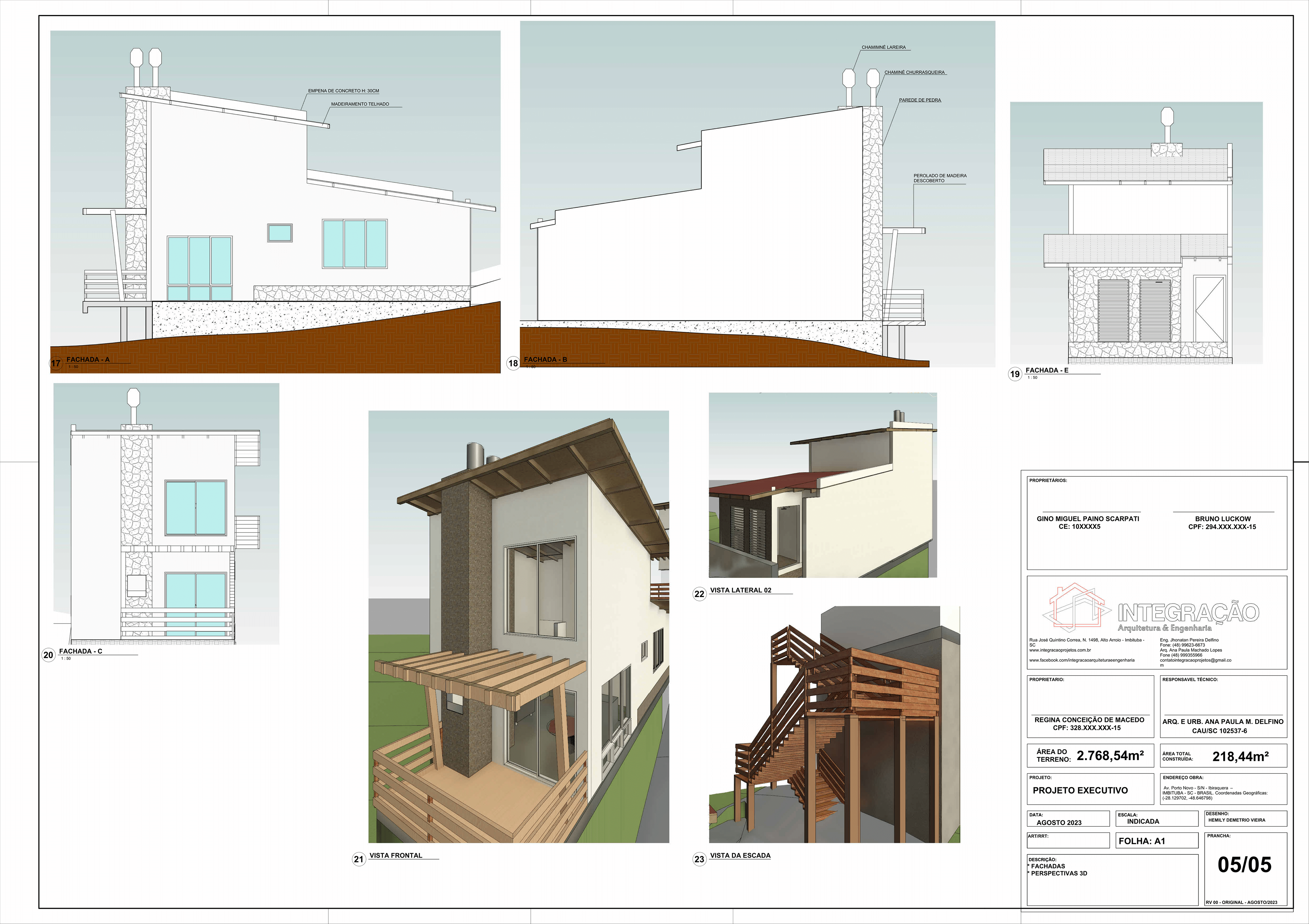
Task: Open the Facebook integracaoarquiteturaeengenharia link
Action: [x=1082, y=660]
